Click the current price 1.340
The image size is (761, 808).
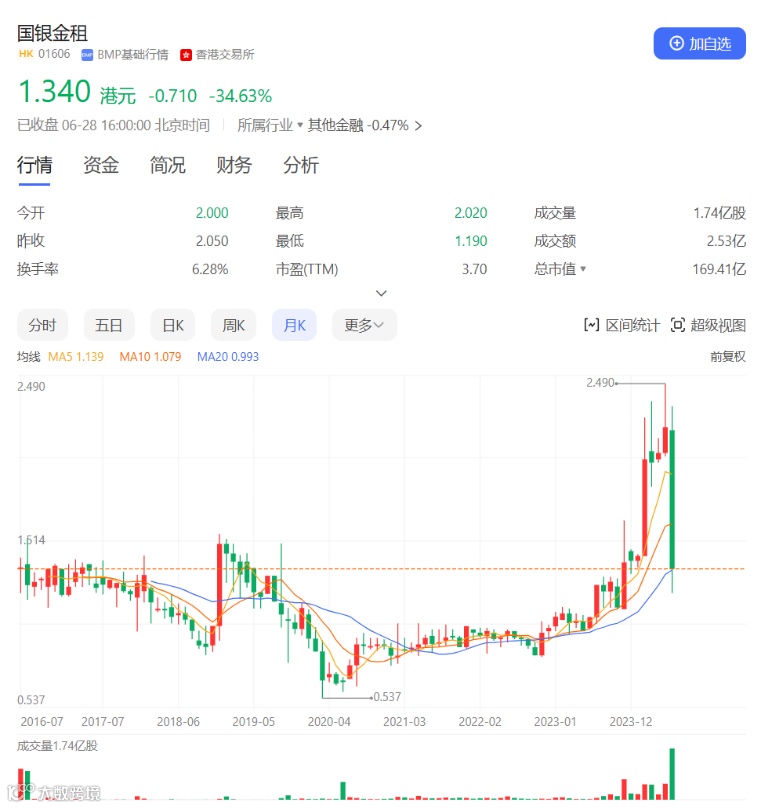pos(55,92)
